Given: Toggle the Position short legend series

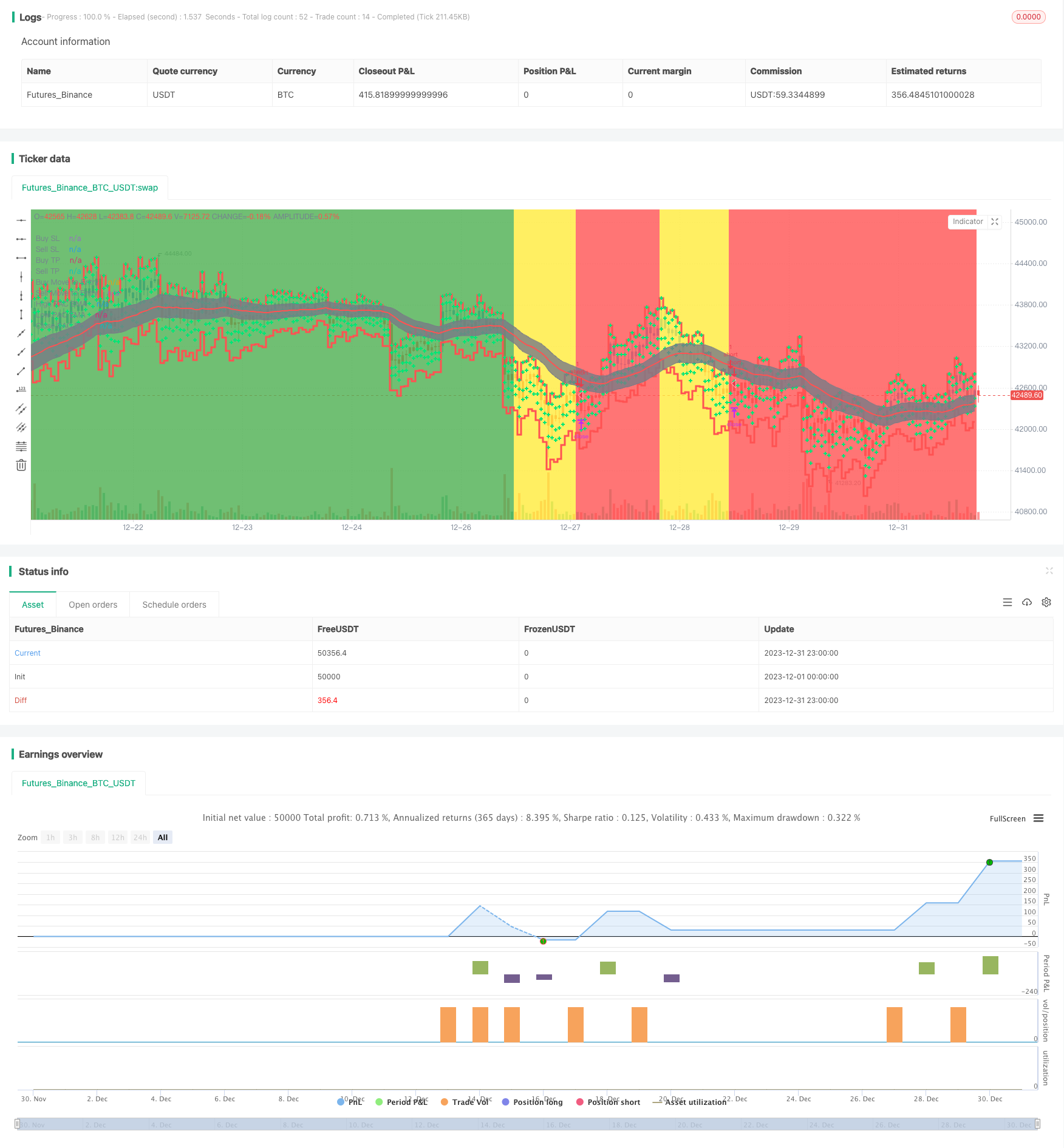Looking at the screenshot, I should click(608, 1102).
